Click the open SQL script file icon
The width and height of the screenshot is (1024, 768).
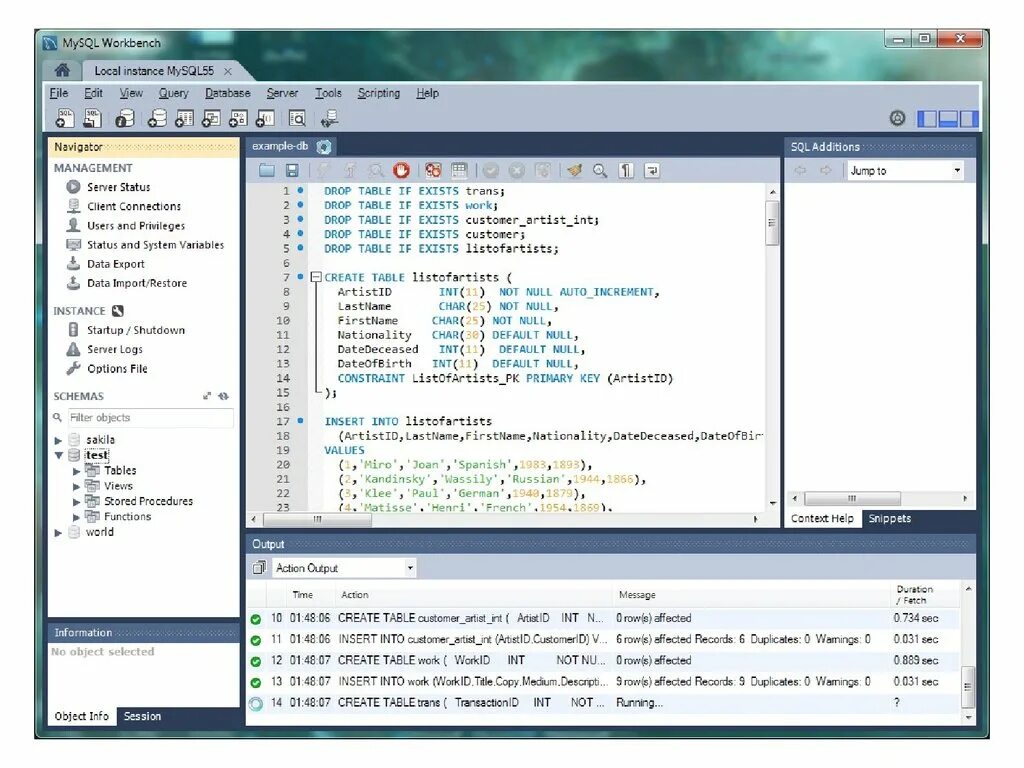coord(92,118)
